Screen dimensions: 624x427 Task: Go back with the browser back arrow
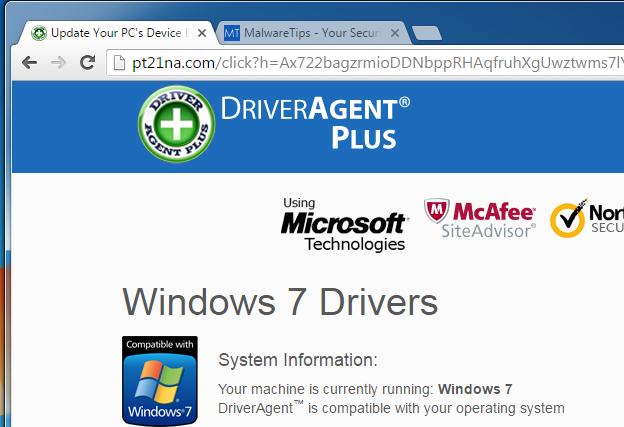[29, 62]
